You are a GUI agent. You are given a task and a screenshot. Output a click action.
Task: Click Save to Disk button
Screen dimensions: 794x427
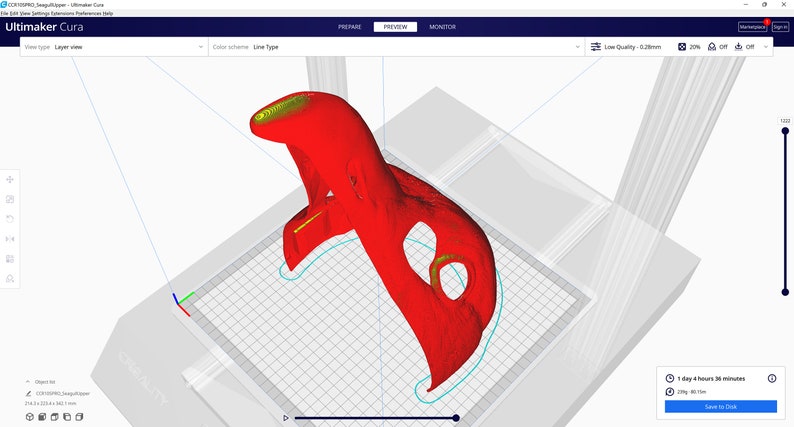tap(721, 406)
